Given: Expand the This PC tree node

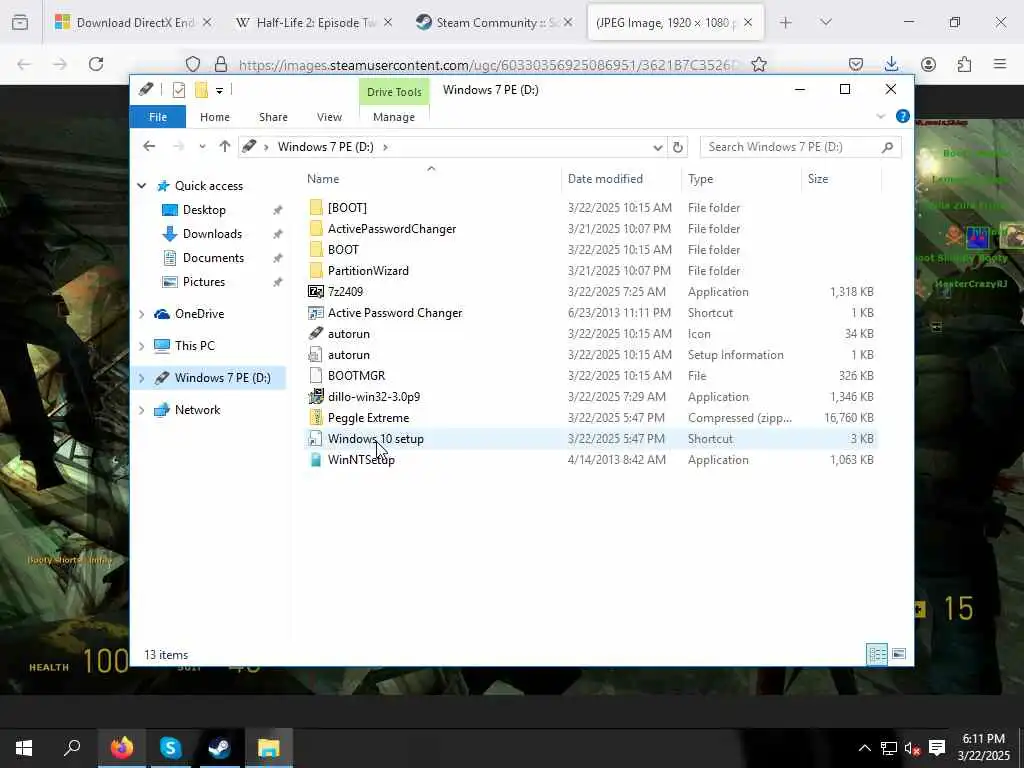Looking at the screenshot, I should 142,346.
